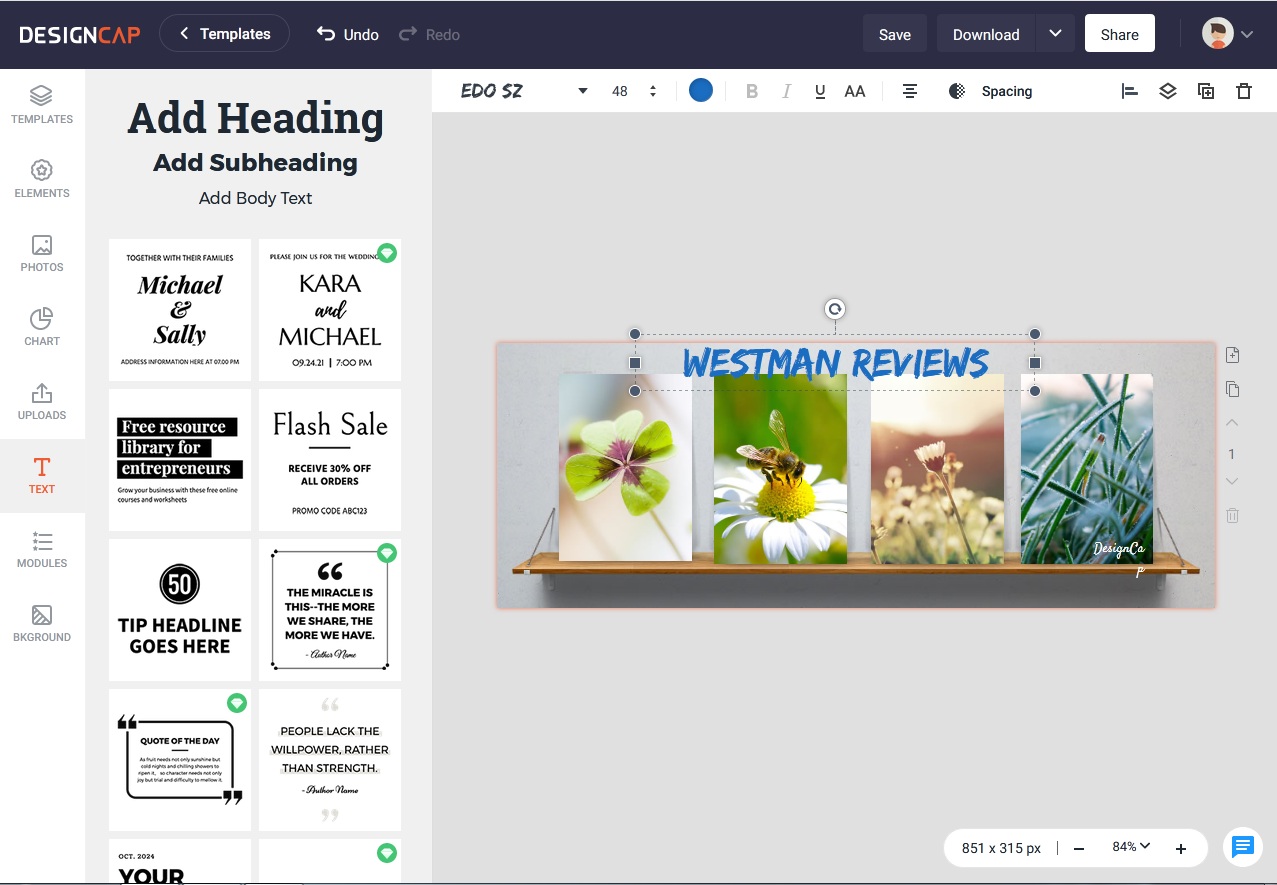This screenshot has height=885, width=1277.
Task: Open the Background panel
Action: (x=41, y=622)
